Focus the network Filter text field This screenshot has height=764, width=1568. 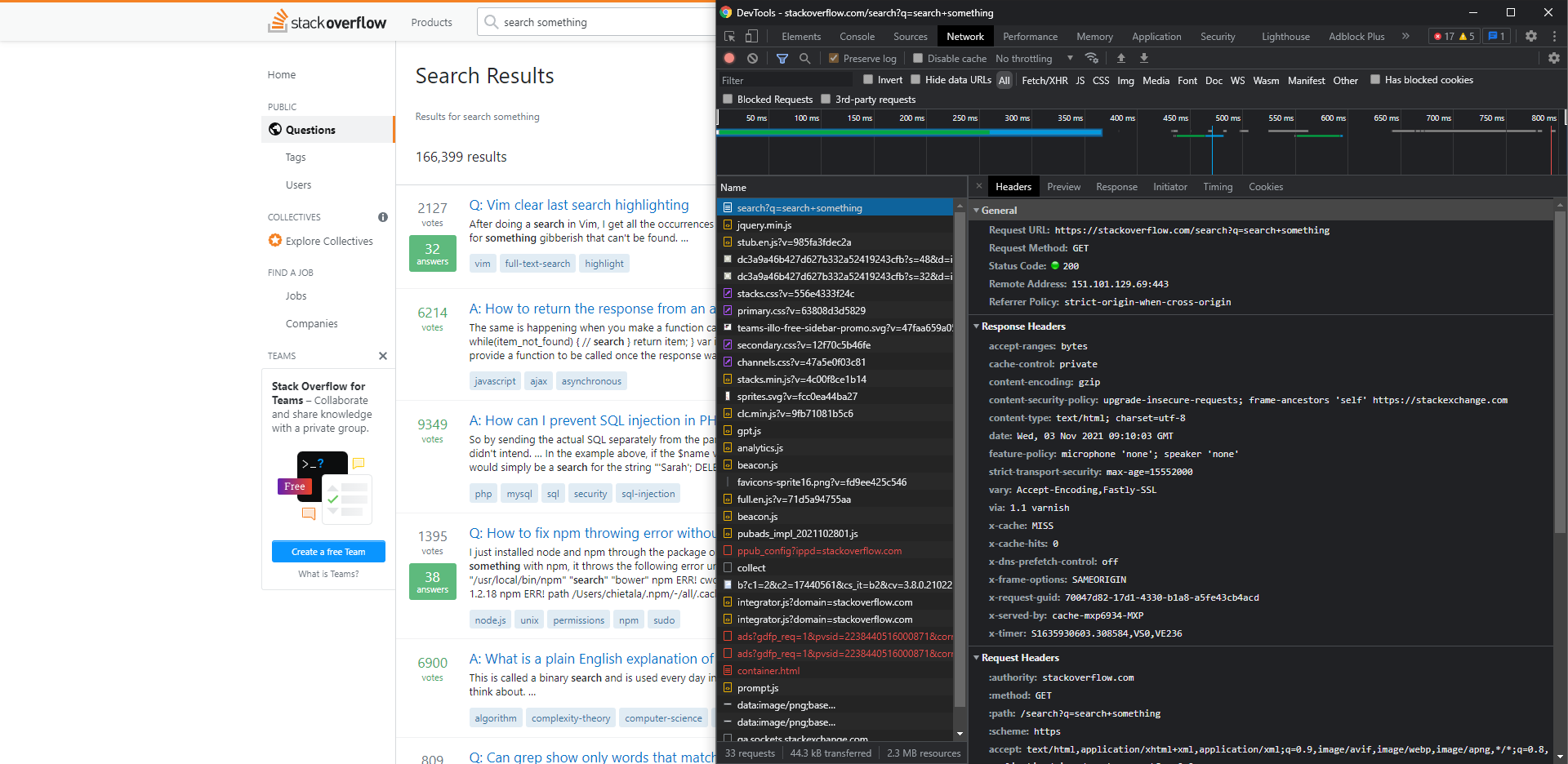(x=786, y=80)
